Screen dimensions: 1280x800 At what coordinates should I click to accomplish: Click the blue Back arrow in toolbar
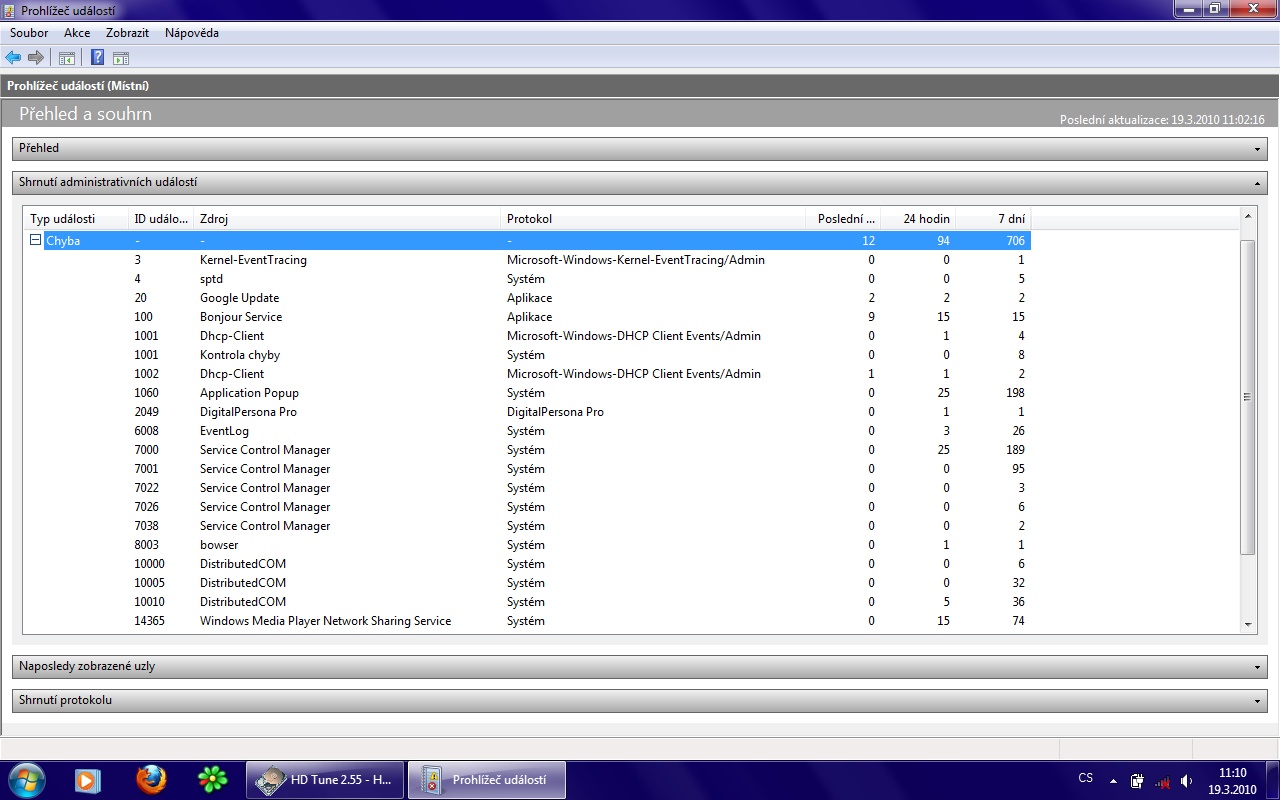[x=13, y=58]
